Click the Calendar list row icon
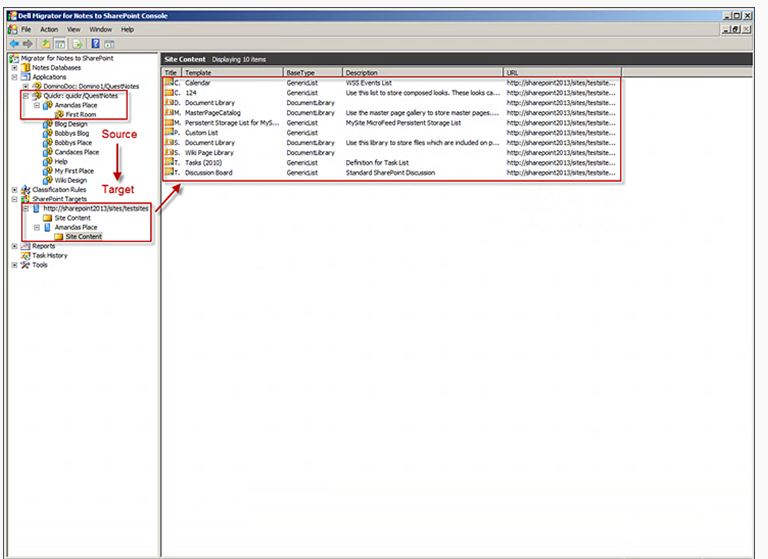Image resolution: width=768 pixels, height=559 pixels. (169, 82)
